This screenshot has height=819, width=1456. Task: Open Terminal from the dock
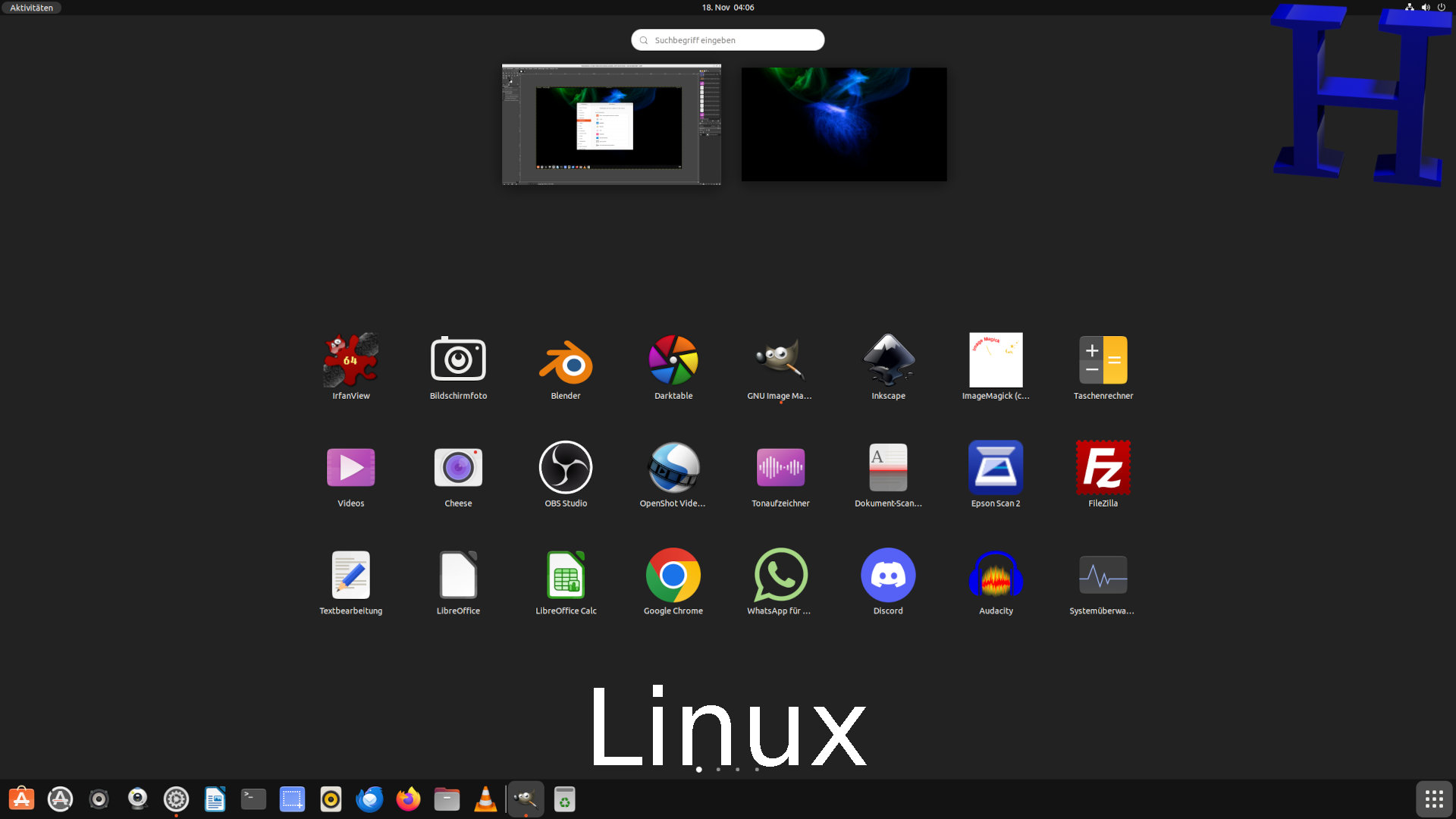point(254,799)
